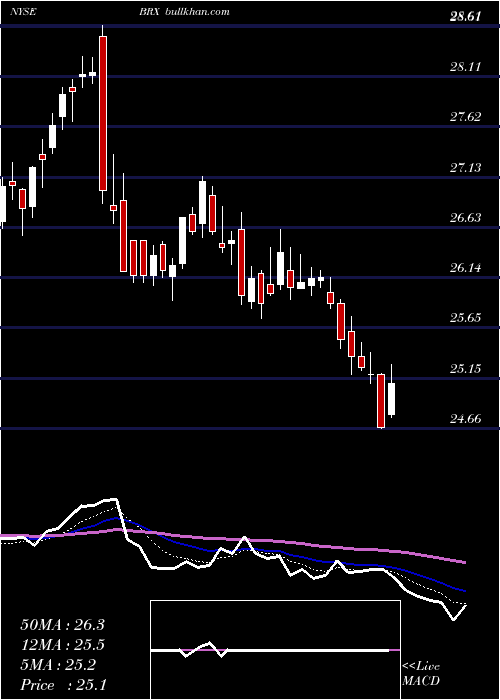This screenshot has width=500, height=700.
Task: Click the Price : 25.1 value
Action: tap(63, 685)
